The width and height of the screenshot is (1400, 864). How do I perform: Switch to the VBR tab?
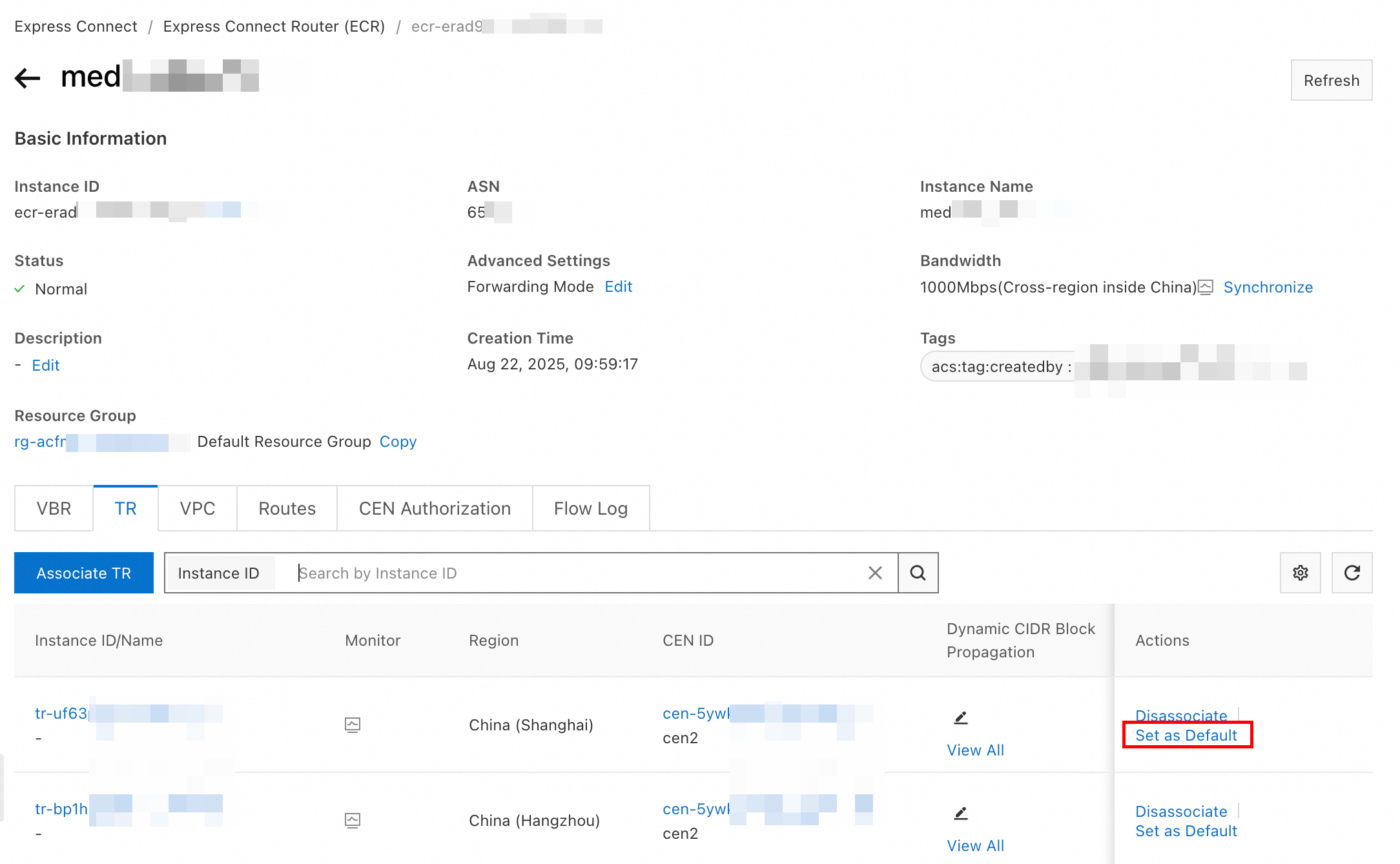click(x=54, y=509)
